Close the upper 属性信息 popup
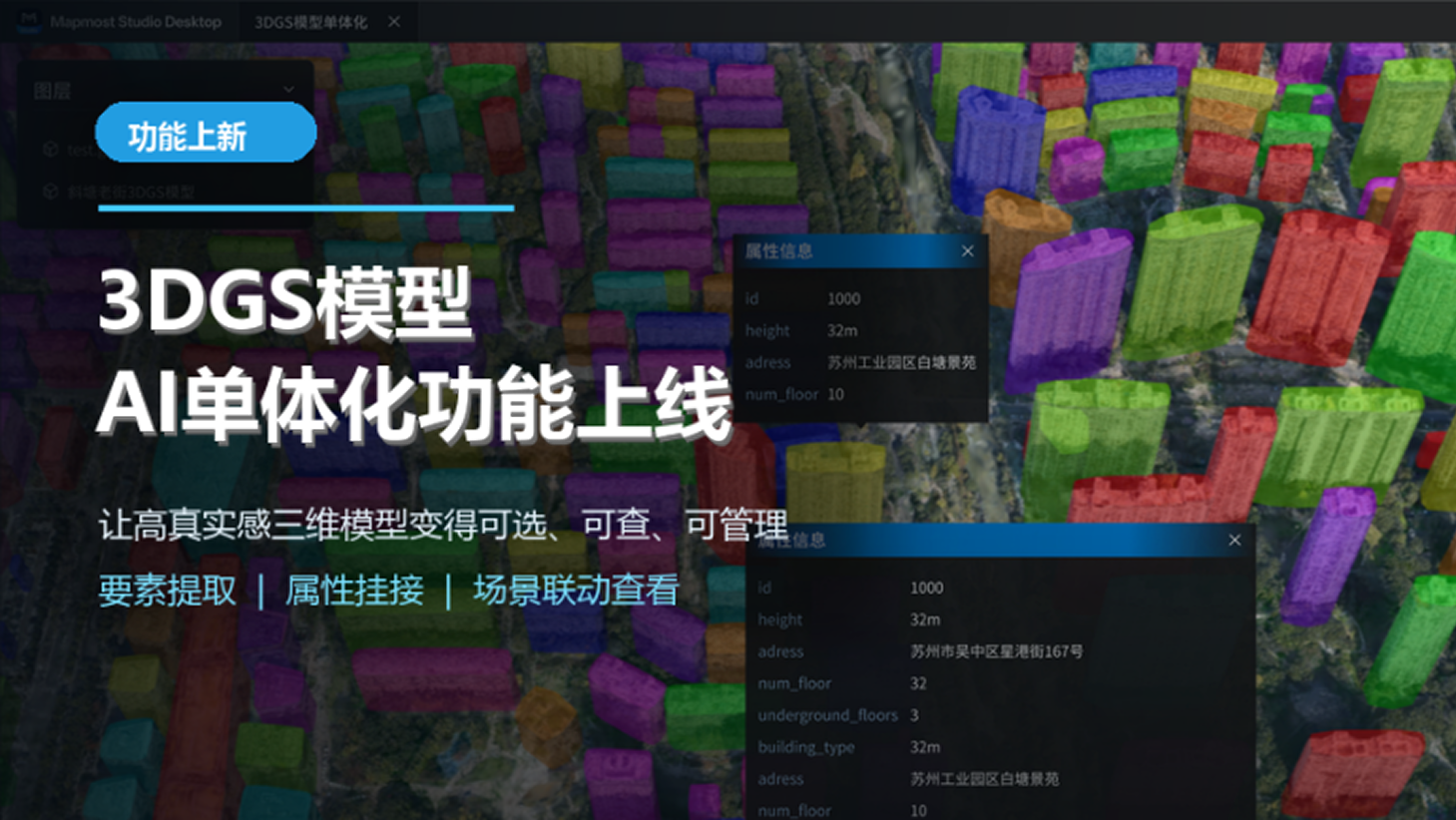 pyautogui.click(x=967, y=251)
